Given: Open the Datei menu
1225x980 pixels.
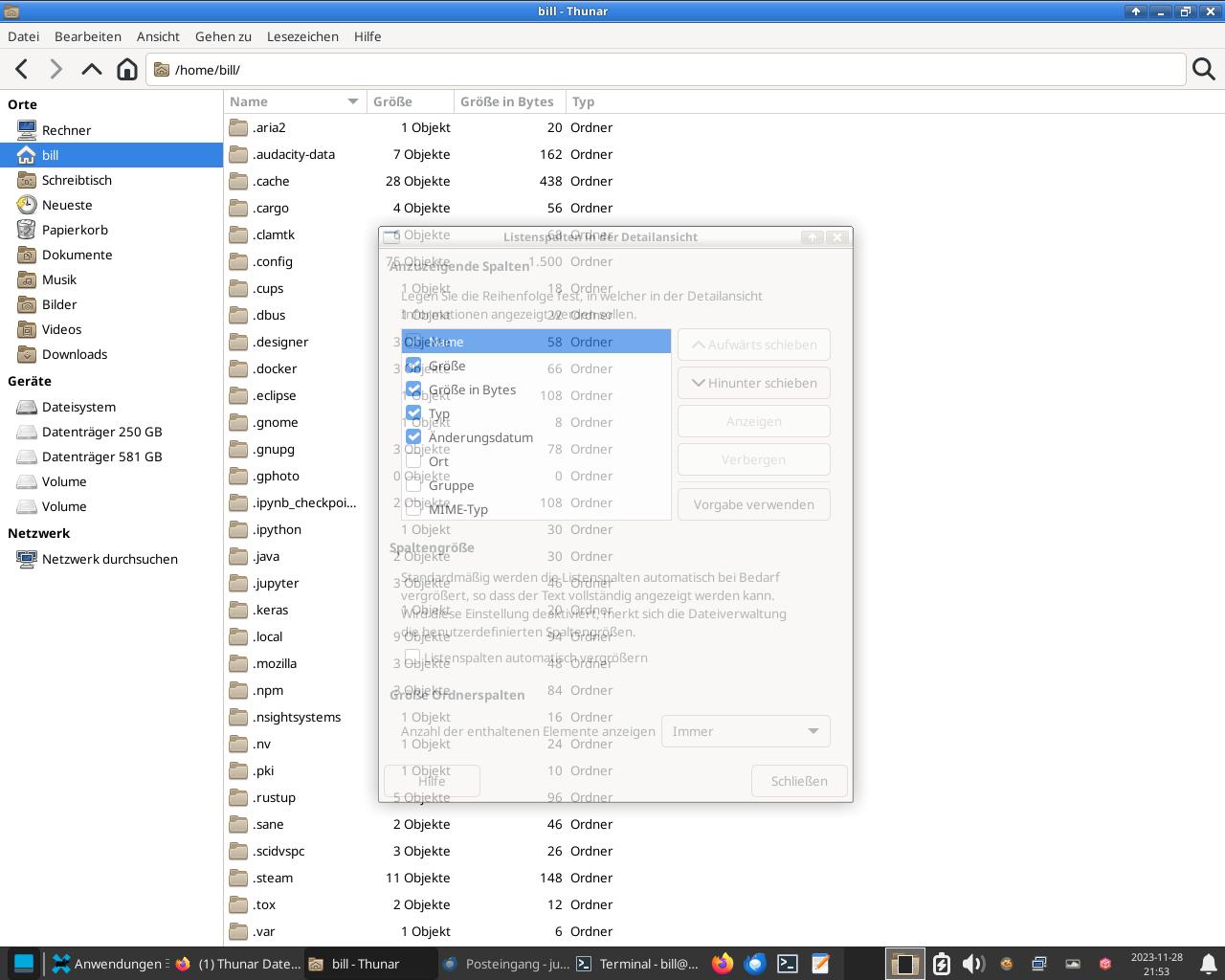Looking at the screenshot, I should click(x=24, y=36).
